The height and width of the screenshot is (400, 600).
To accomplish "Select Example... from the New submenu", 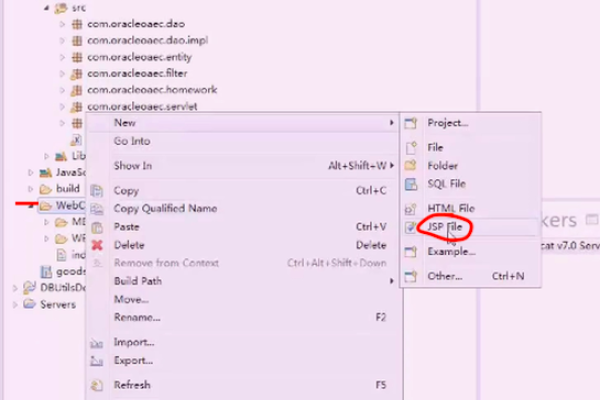I will click(x=451, y=252).
